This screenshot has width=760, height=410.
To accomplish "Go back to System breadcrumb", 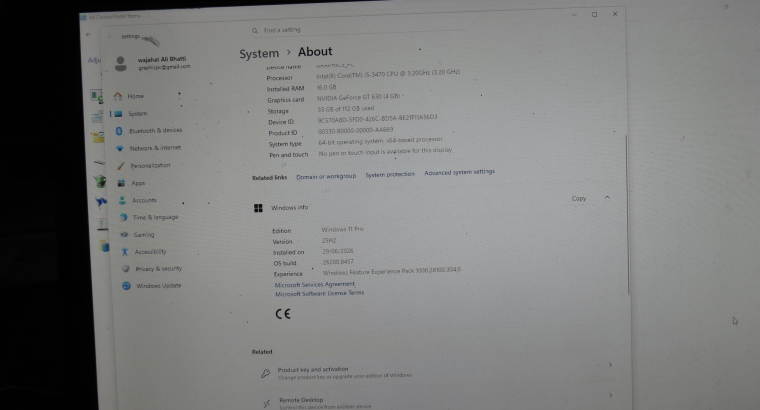I will pyautogui.click(x=259, y=54).
